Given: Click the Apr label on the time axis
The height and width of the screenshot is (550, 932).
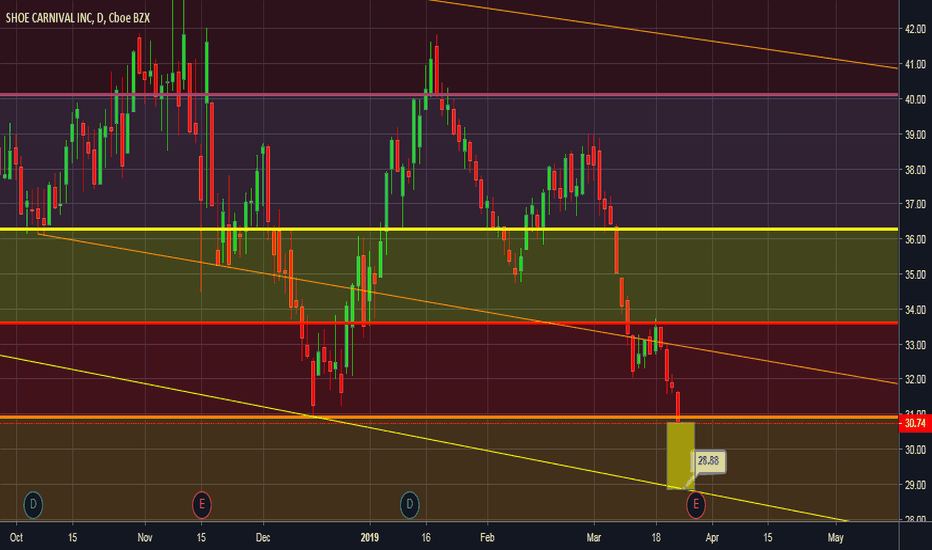Looking at the screenshot, I should pyautogui.click(x=712, y=538).
